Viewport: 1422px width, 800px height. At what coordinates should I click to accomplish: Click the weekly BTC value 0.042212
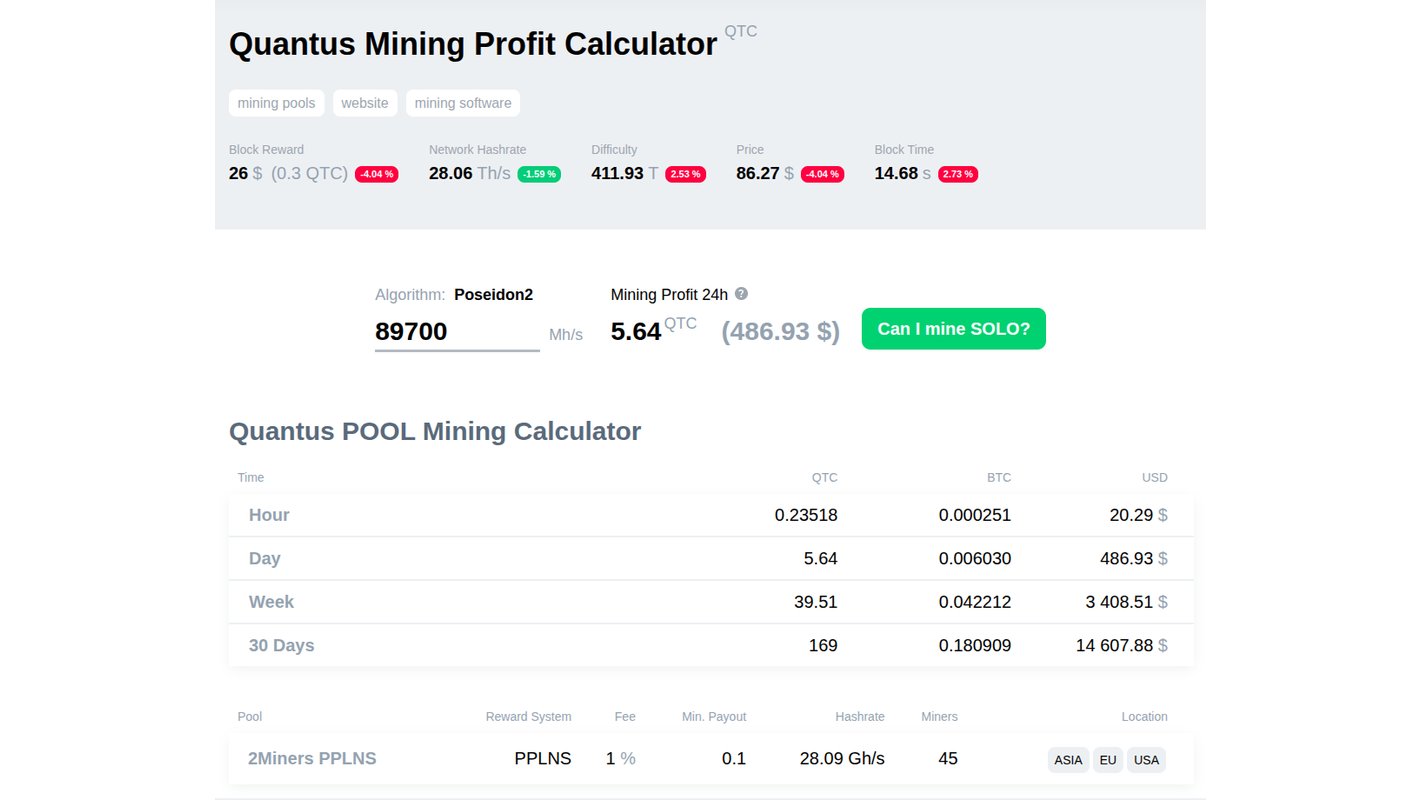tap(975, 602)
